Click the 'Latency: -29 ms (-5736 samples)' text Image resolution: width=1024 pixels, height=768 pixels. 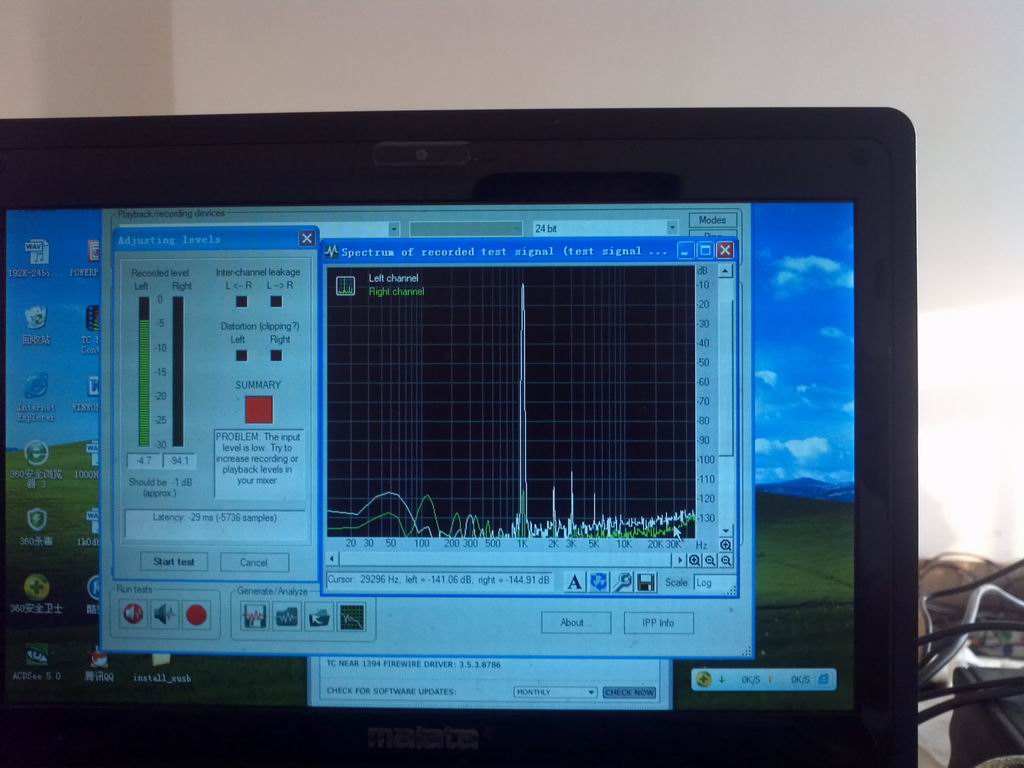coord(215,517)
